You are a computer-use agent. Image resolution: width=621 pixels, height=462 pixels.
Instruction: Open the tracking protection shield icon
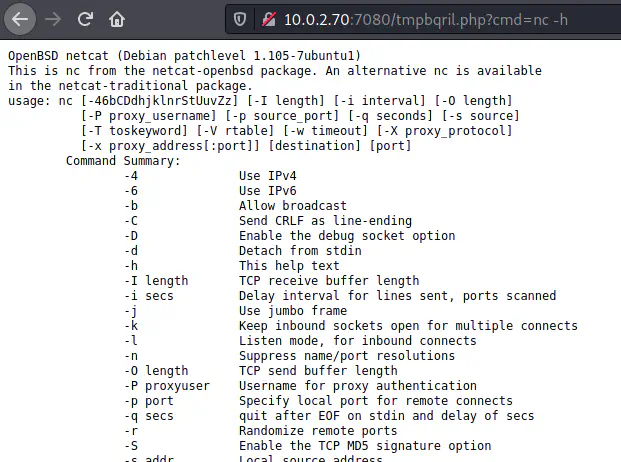point(238,19)
